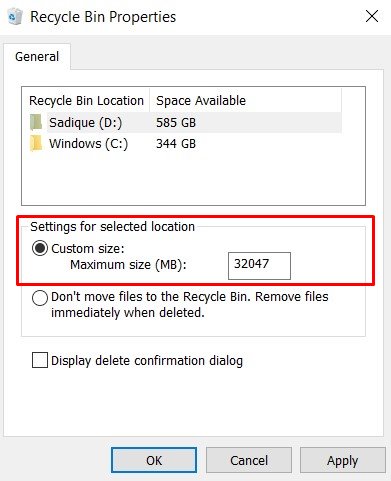Click the Recycle Bin Location column header
Image resolution: width=391 pixels, height=481 pixels.
[86, 100]
